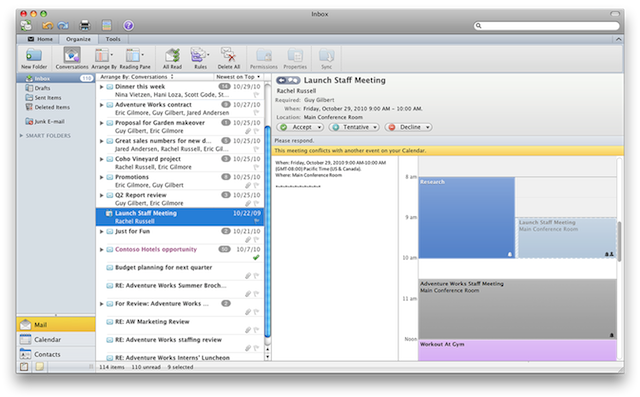Open the Newest on Top sort dropdown
The image size is (640, 397).
[x=238, y=77]
